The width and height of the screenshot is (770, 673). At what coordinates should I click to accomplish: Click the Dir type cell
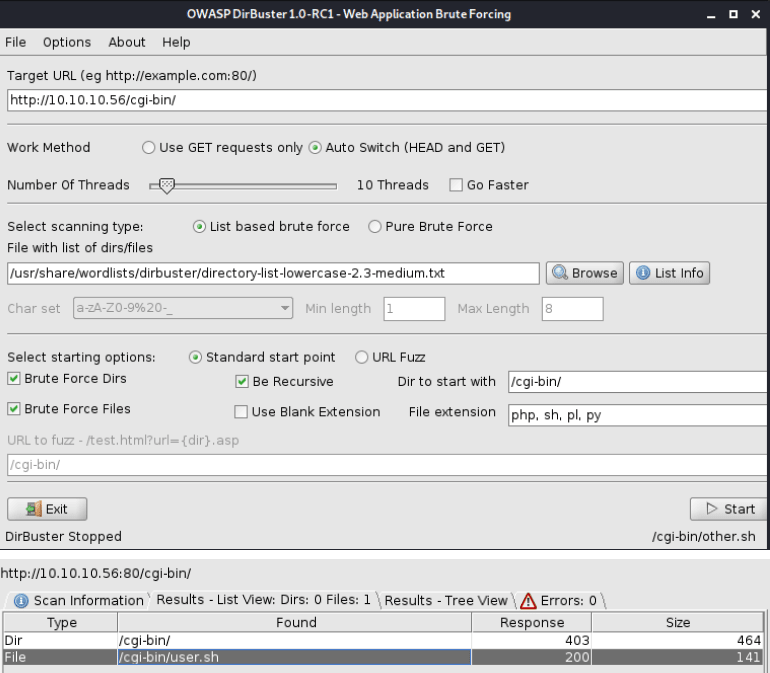point(61,641)
